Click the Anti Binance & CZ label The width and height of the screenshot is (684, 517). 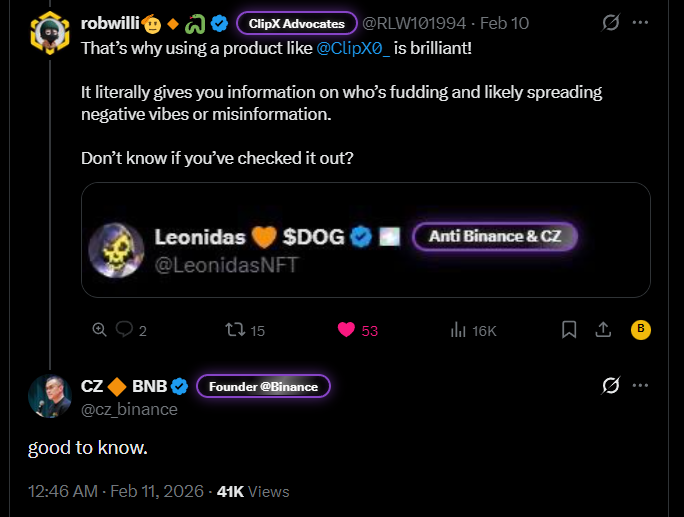click(x=494, y=236)
